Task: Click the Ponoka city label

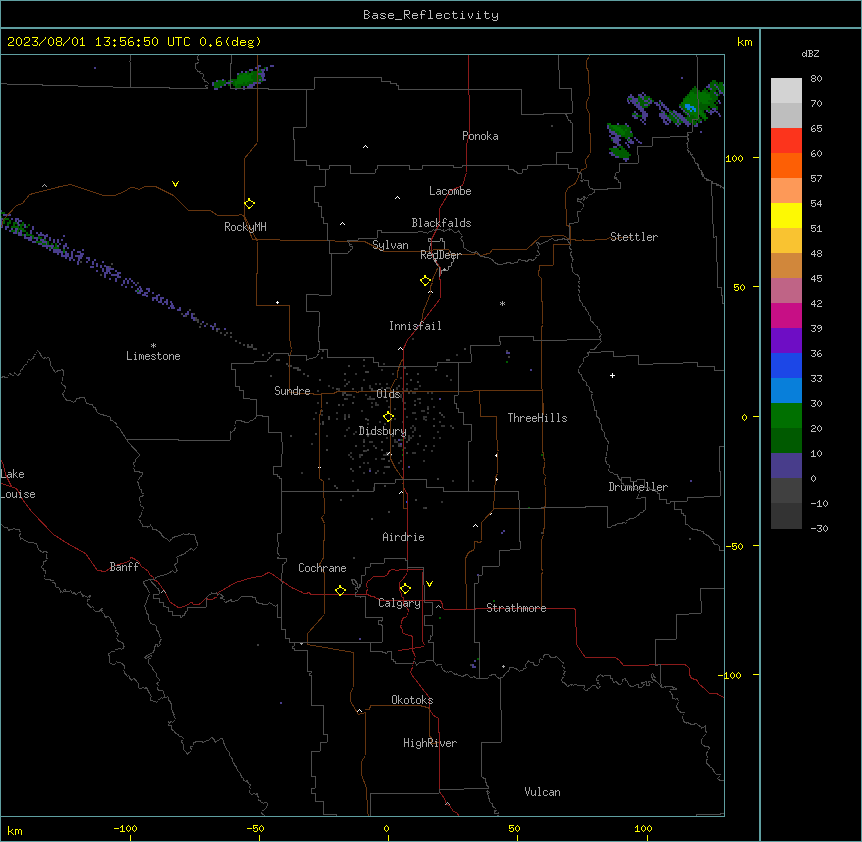Action: click(480, 136)
